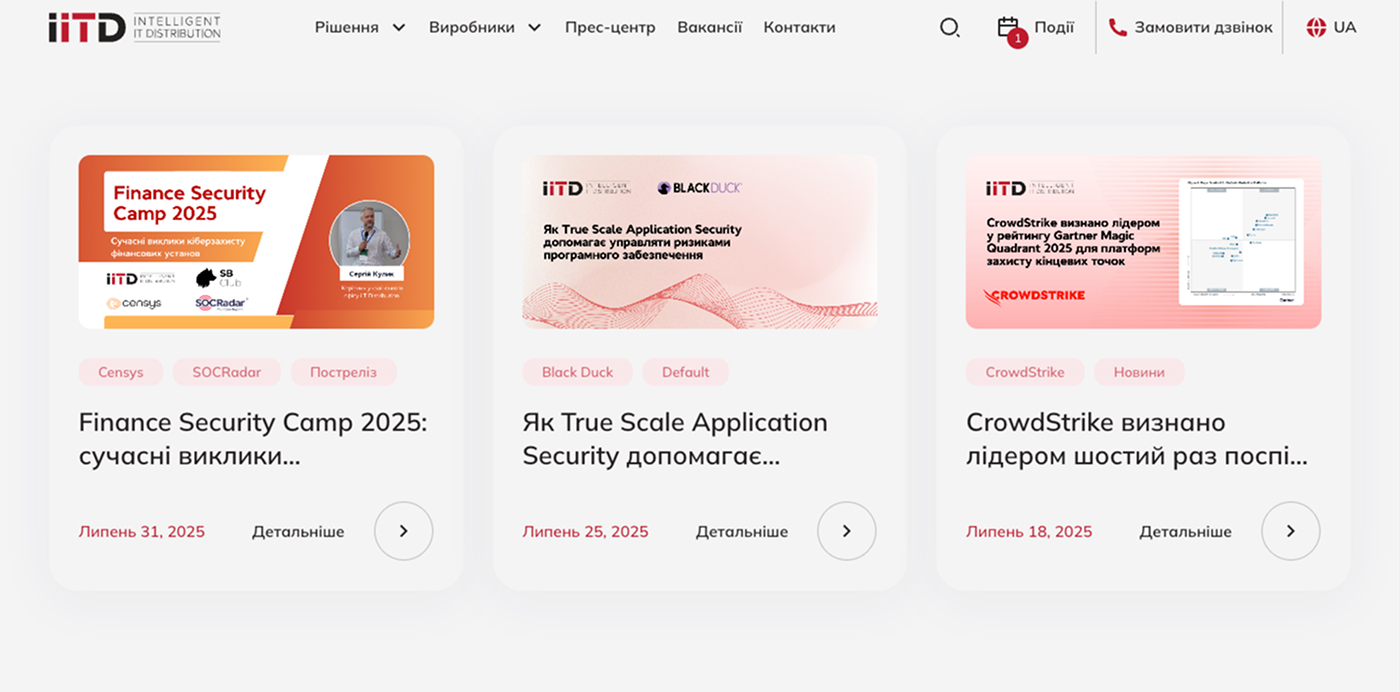Click the globe language icon
Screen dimensions: 1400x692
pos(1316,28)
